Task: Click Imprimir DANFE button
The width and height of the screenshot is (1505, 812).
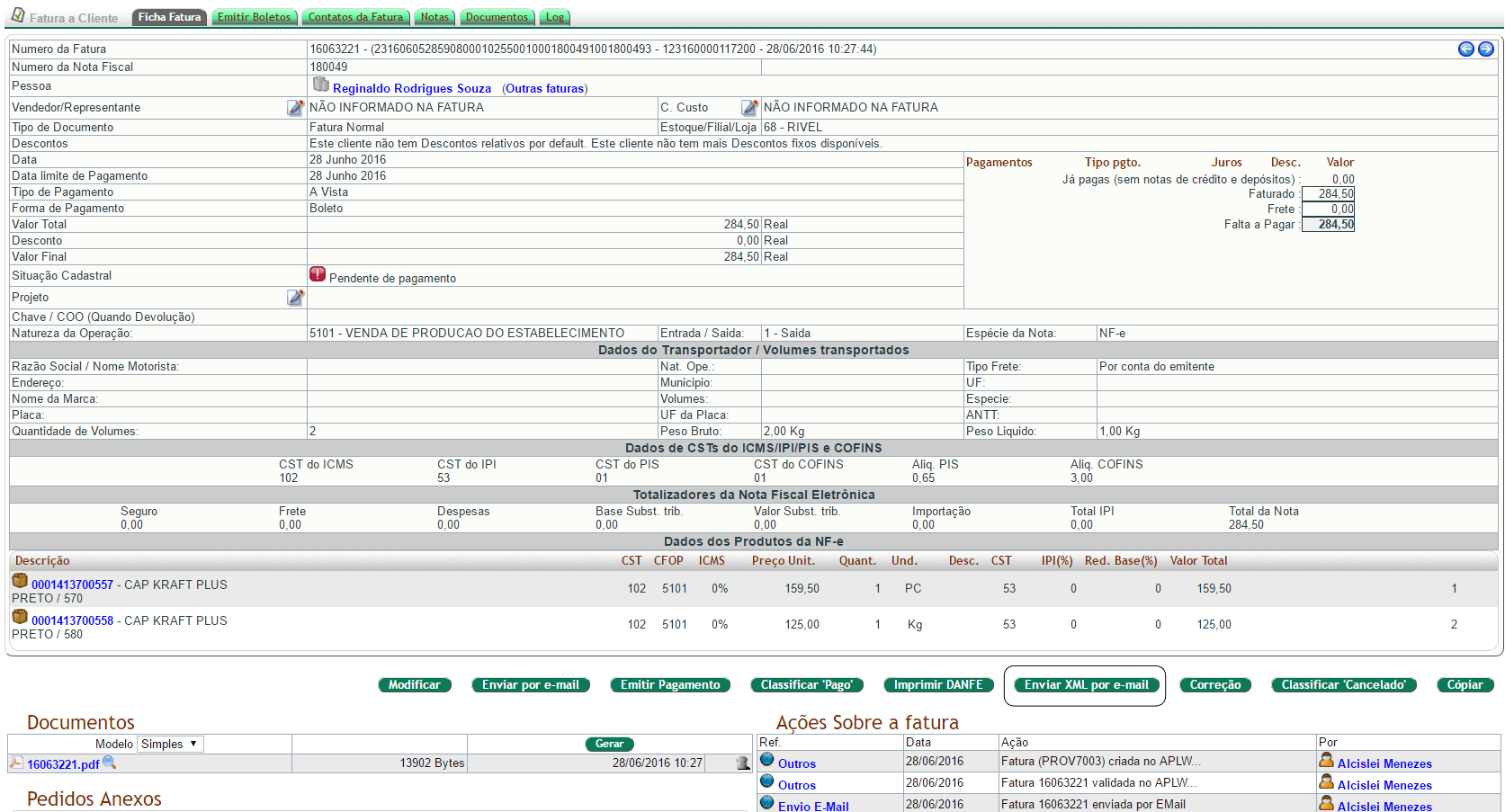Action: pyautogui.click(x=938, y=685)
